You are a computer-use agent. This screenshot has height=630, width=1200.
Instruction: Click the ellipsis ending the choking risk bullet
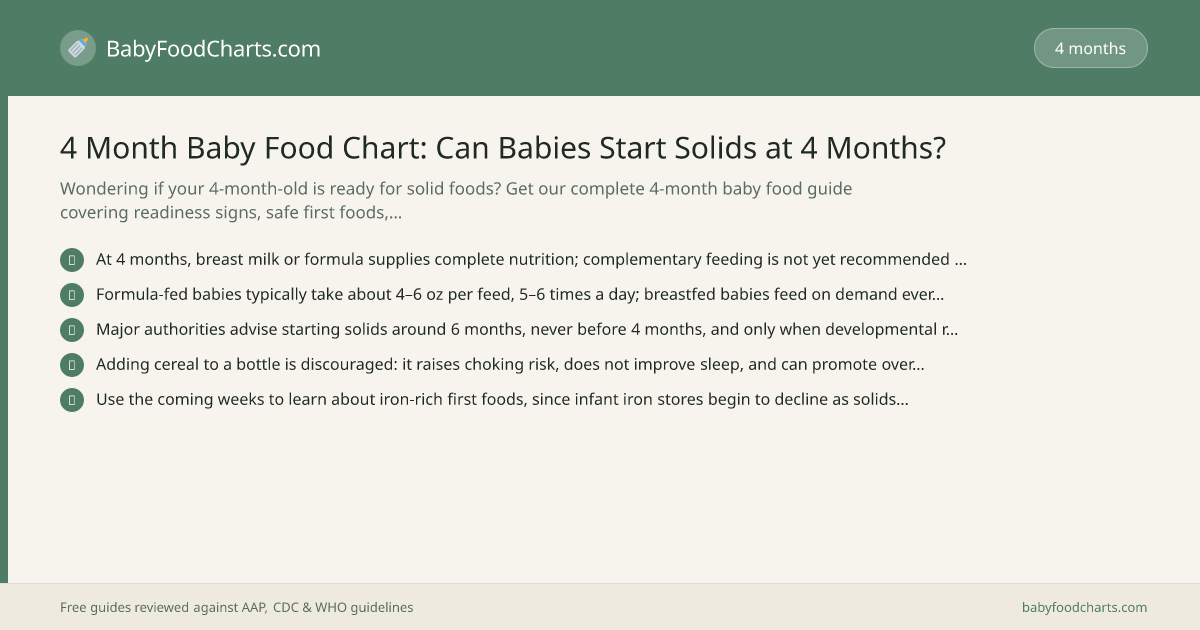pos(917,365)
